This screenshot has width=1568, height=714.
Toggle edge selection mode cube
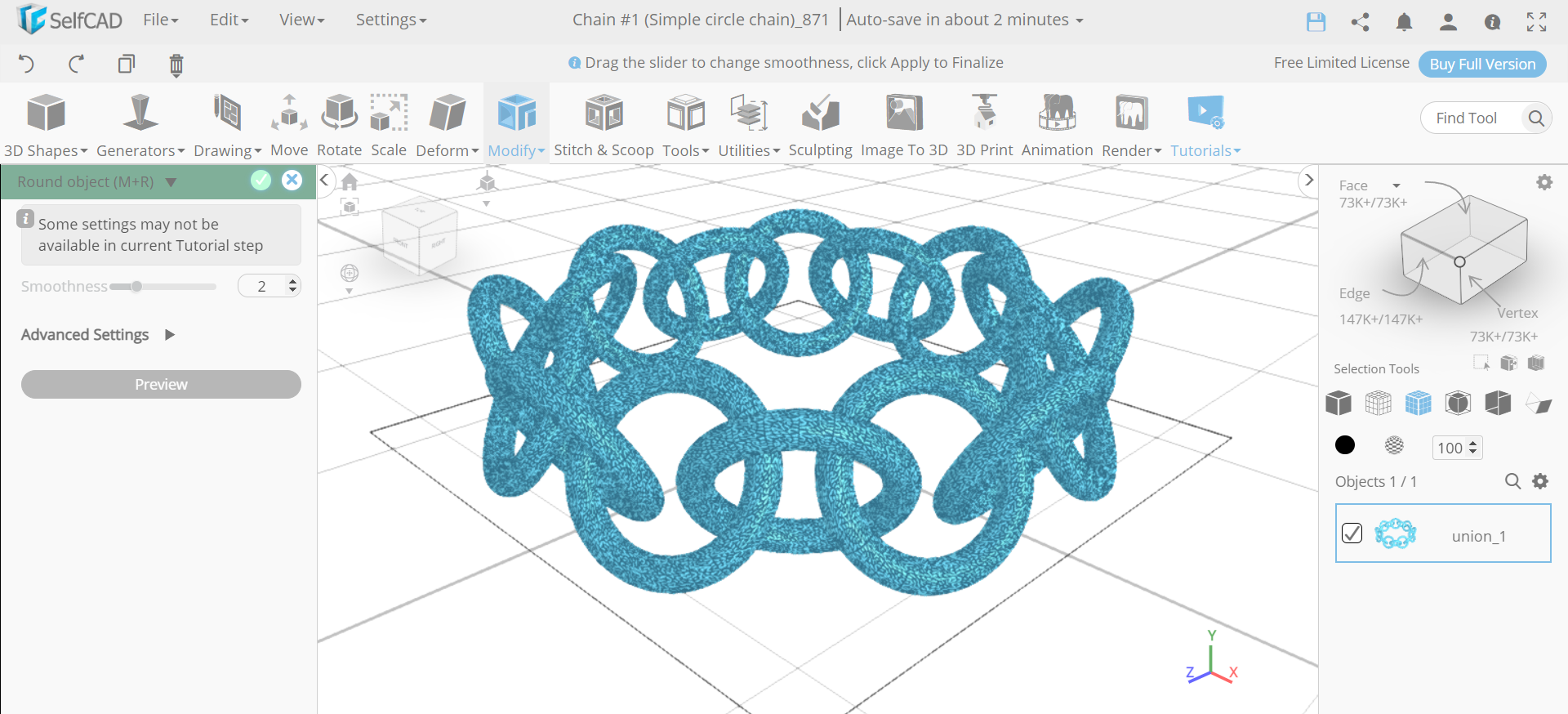pyautogui.click(x=1458, y=403)
